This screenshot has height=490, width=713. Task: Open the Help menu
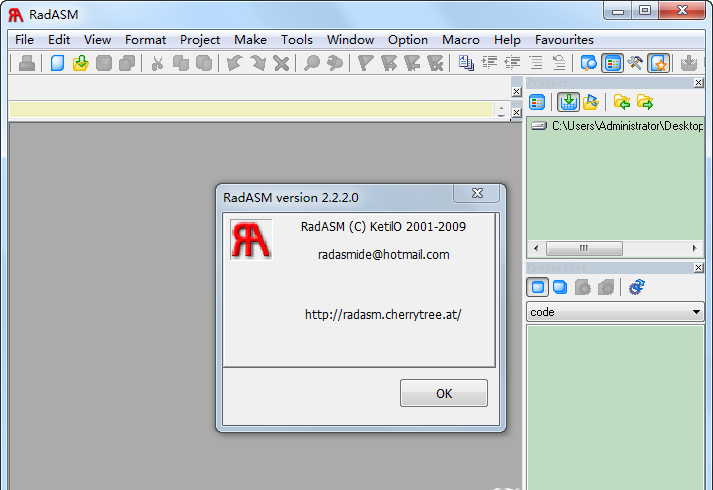(x=507, y=40)
